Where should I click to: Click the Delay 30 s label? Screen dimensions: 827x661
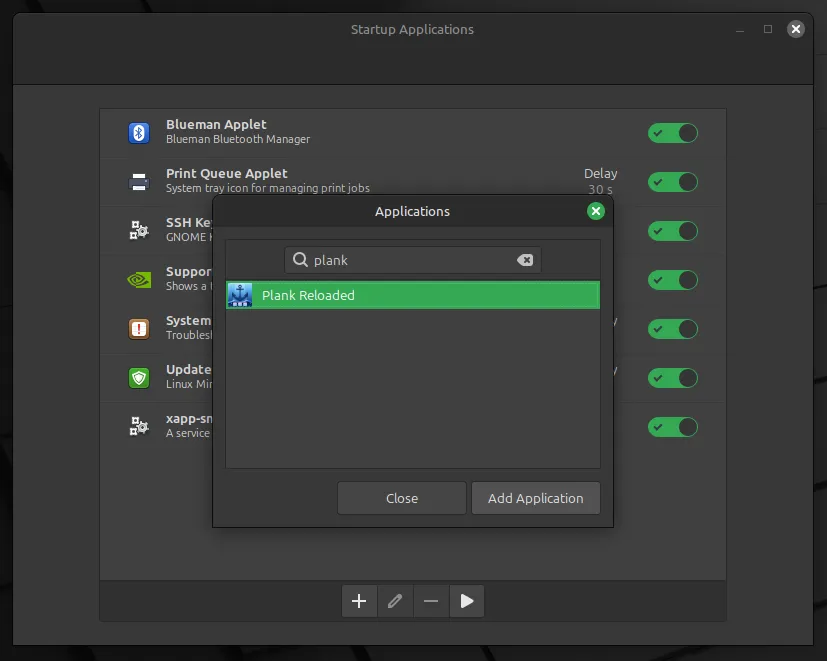point(600,181)
